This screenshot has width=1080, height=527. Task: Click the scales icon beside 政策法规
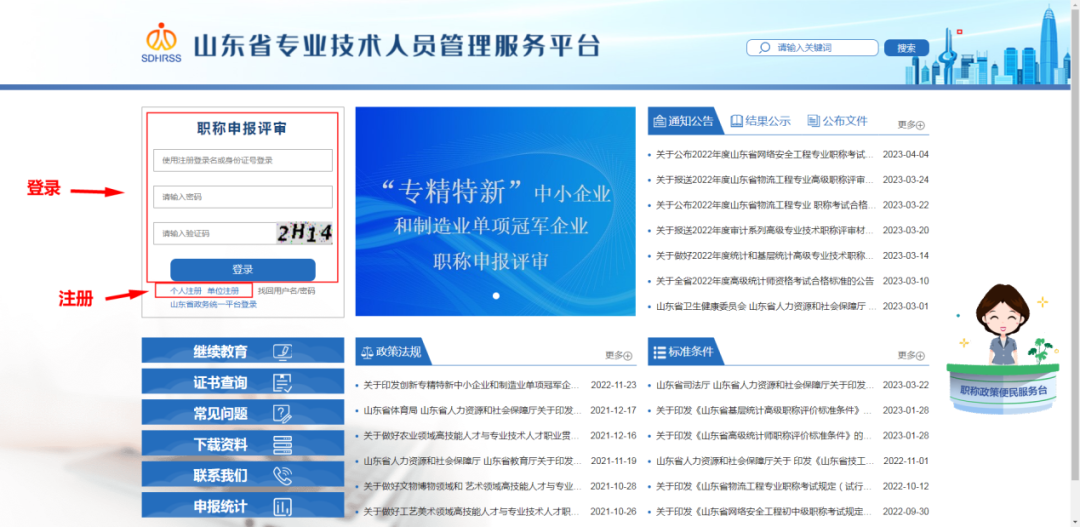tap(366, 352)
